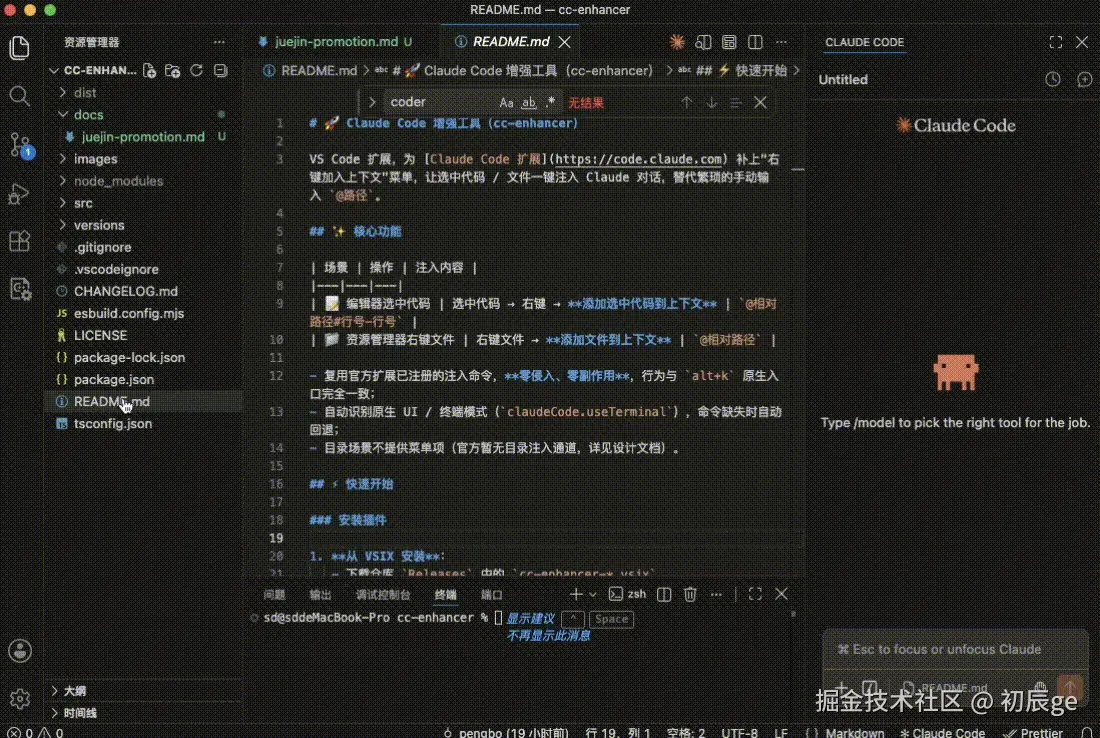Toggle Find in Selection option

[x=735, y=102]
